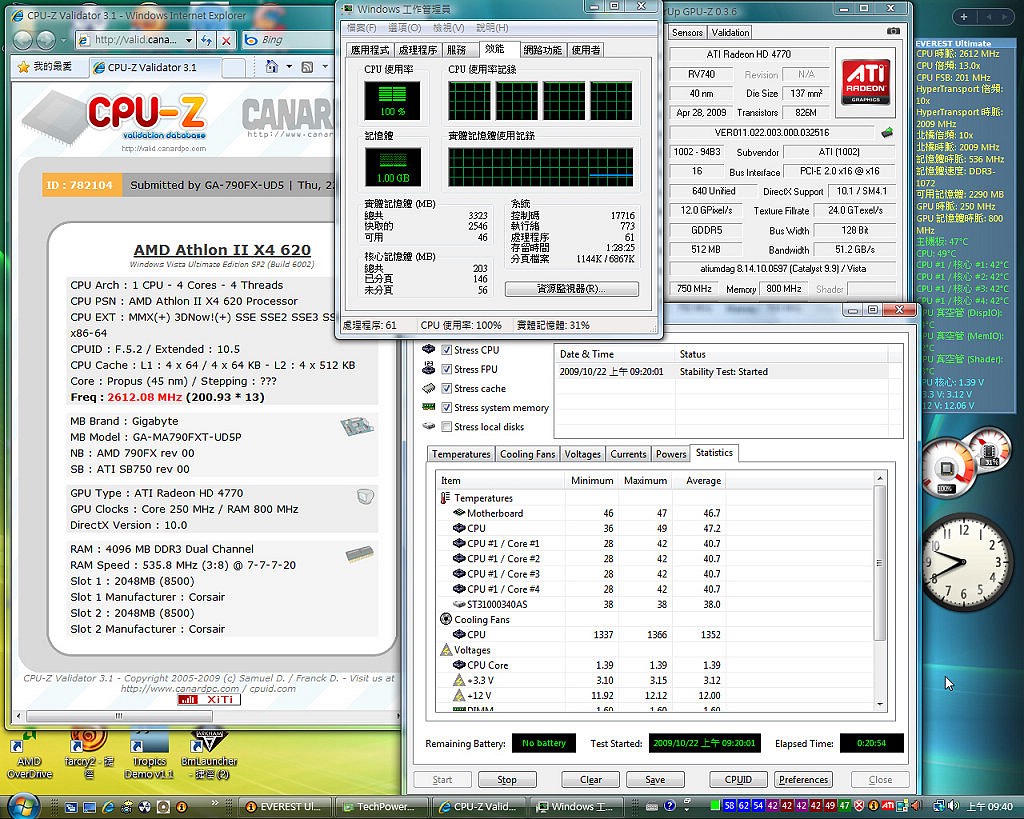Open the farcry2 desktop shortcut
The width and height of the screenshot is (1024, 819).
coord(89,756)
